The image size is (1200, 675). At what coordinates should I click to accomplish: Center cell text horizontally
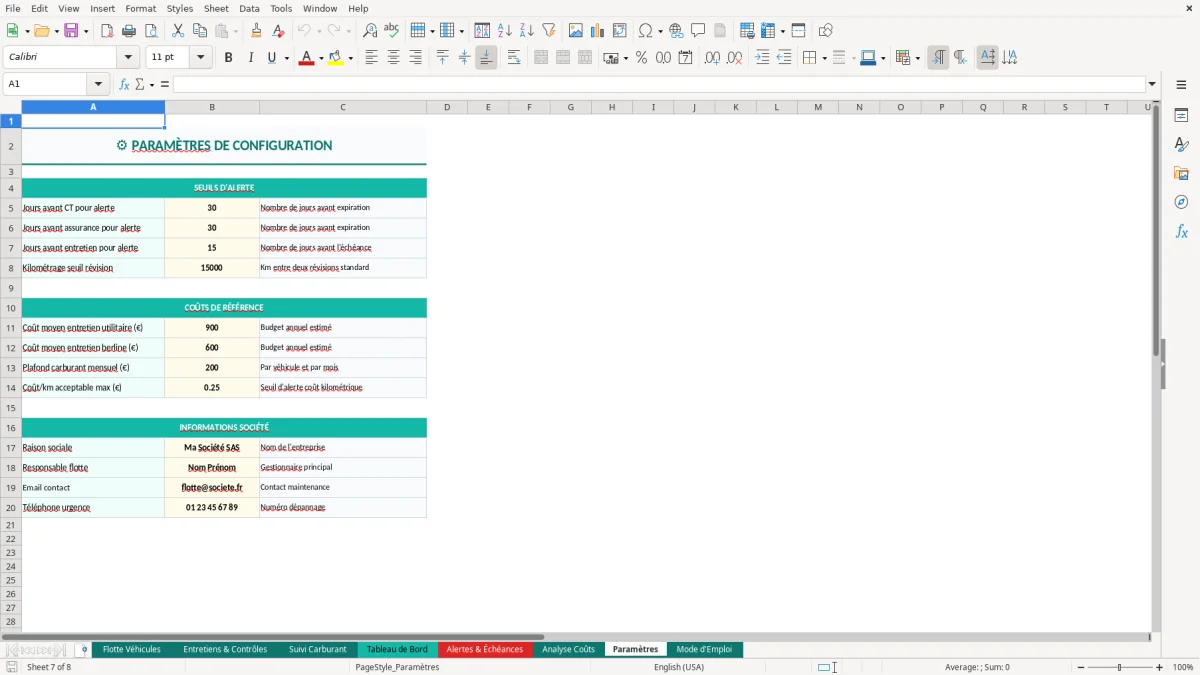pos(393,58)
